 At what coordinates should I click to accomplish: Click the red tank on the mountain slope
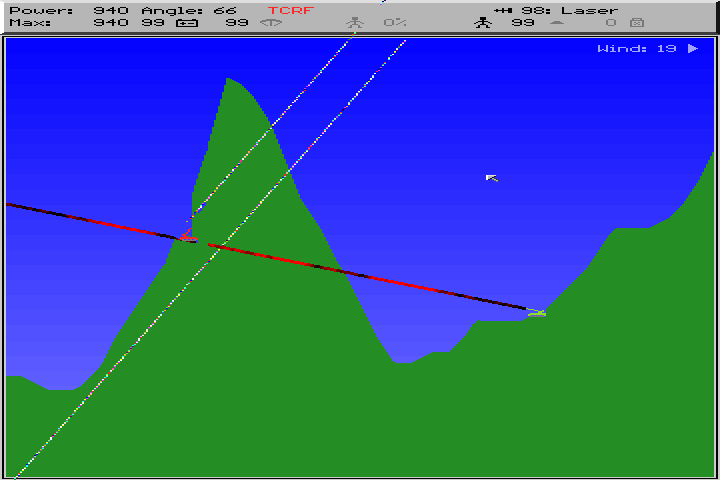tap(187, 236)
